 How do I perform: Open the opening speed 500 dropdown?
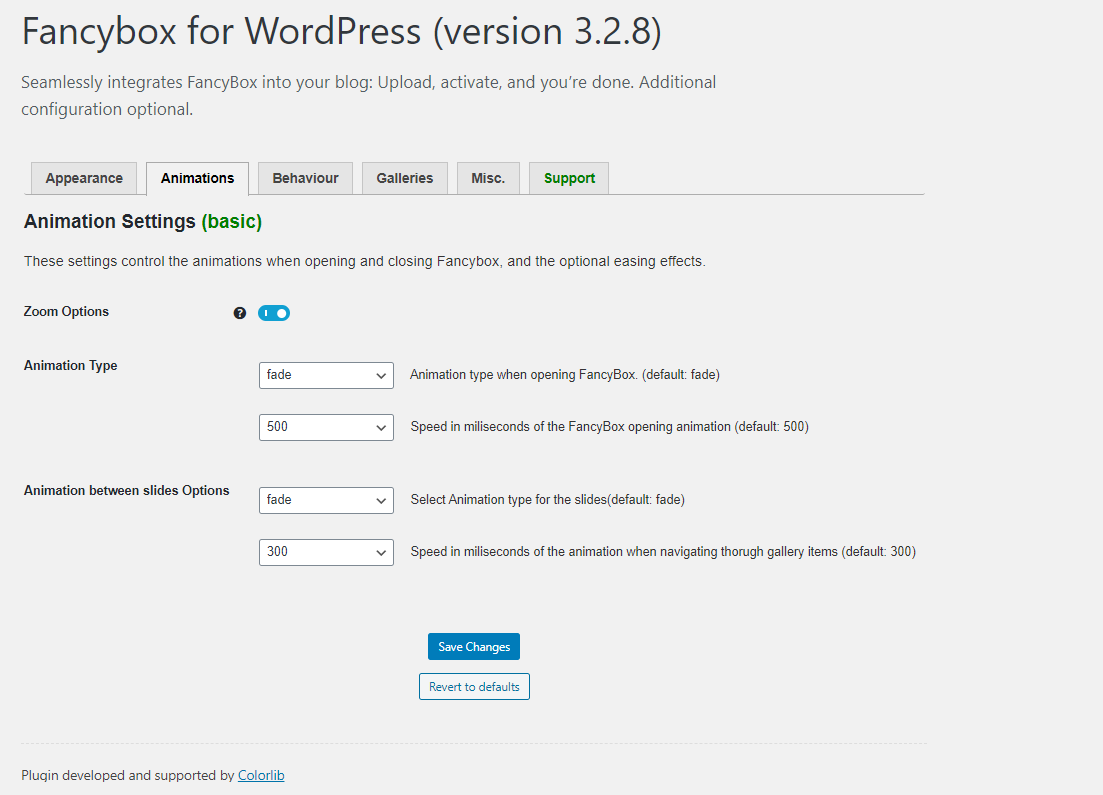326,427
